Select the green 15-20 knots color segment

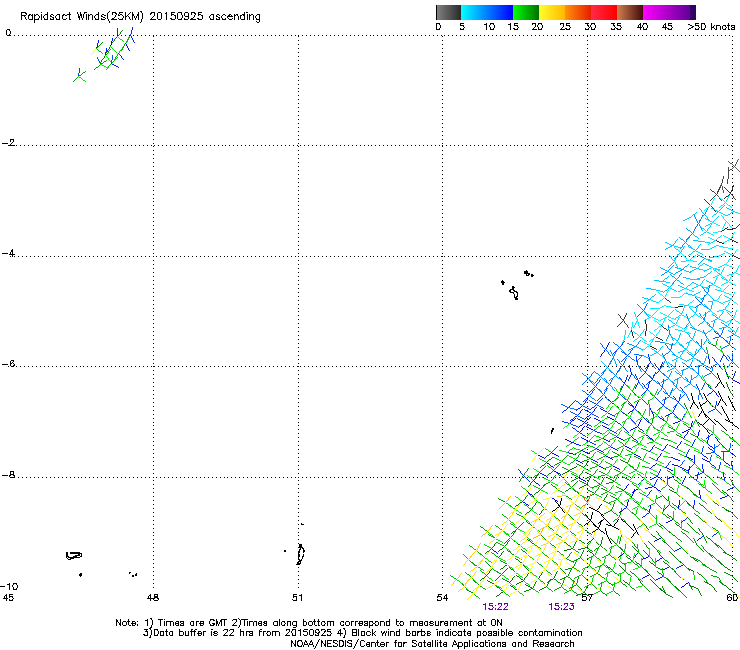(526, 12)
